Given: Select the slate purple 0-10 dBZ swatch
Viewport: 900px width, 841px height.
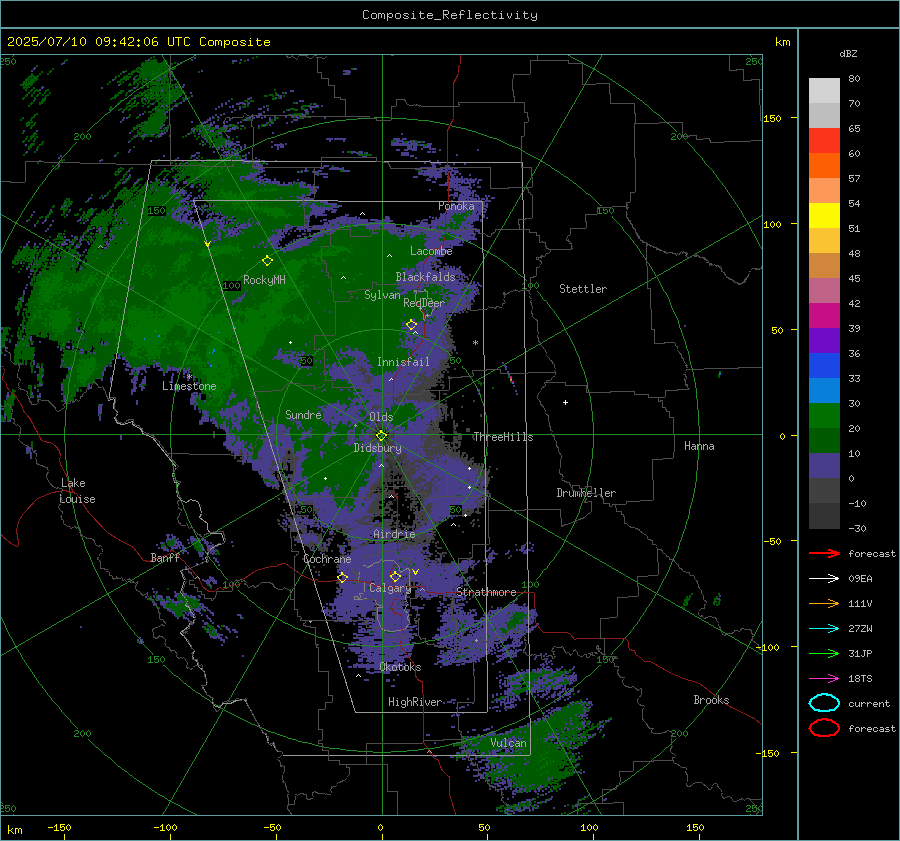Looking at the screenshot, I should (824, 466).
